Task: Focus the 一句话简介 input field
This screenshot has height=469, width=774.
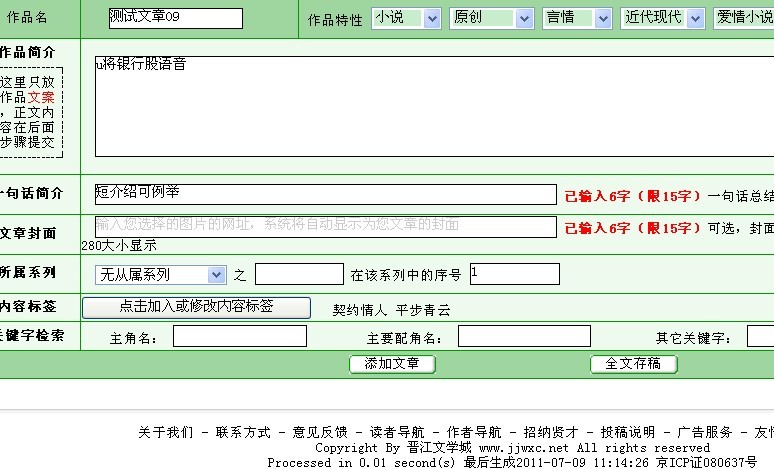Action: pyautogui.click(x=325, y=194)
